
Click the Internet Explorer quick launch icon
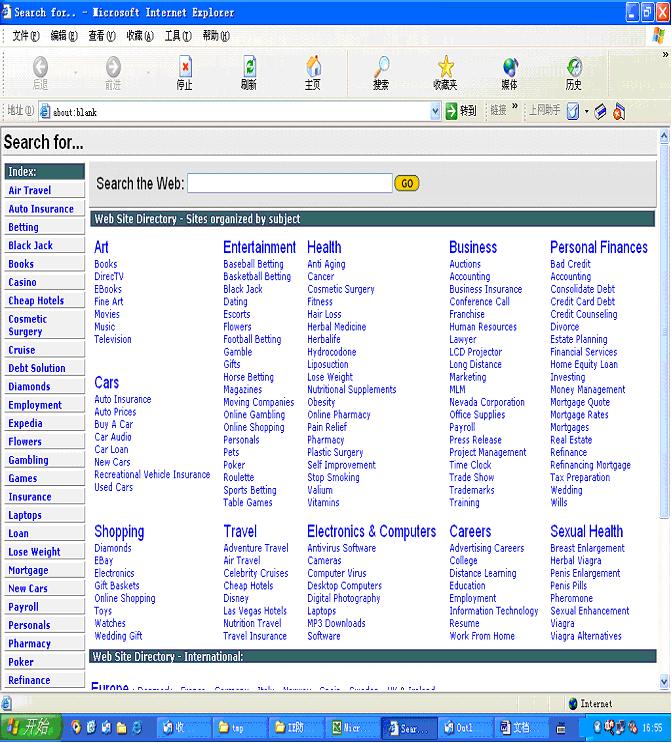pos(137,727)
